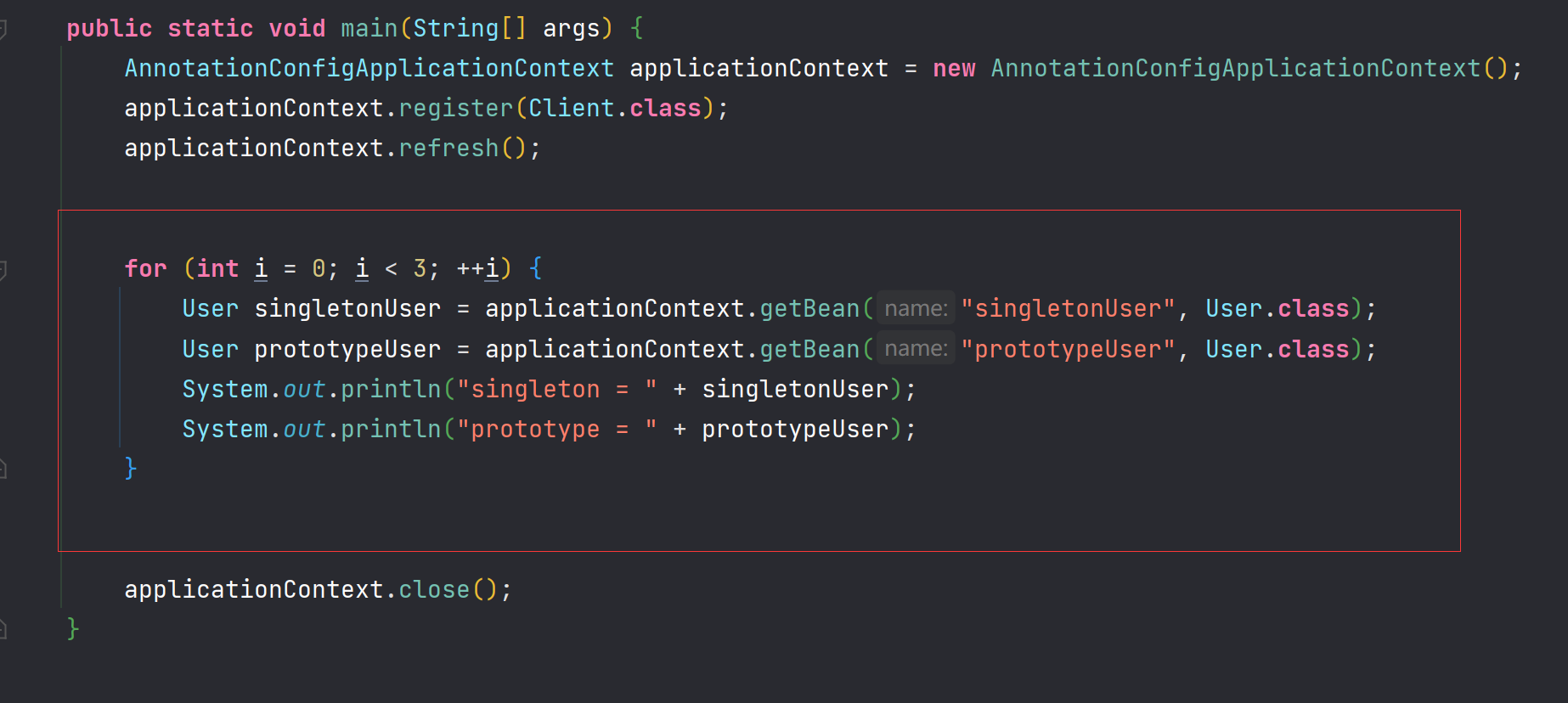Click the "singleton = " string in println
The width and height of the screenshot is (1568, 703).
tap(556, 389)
